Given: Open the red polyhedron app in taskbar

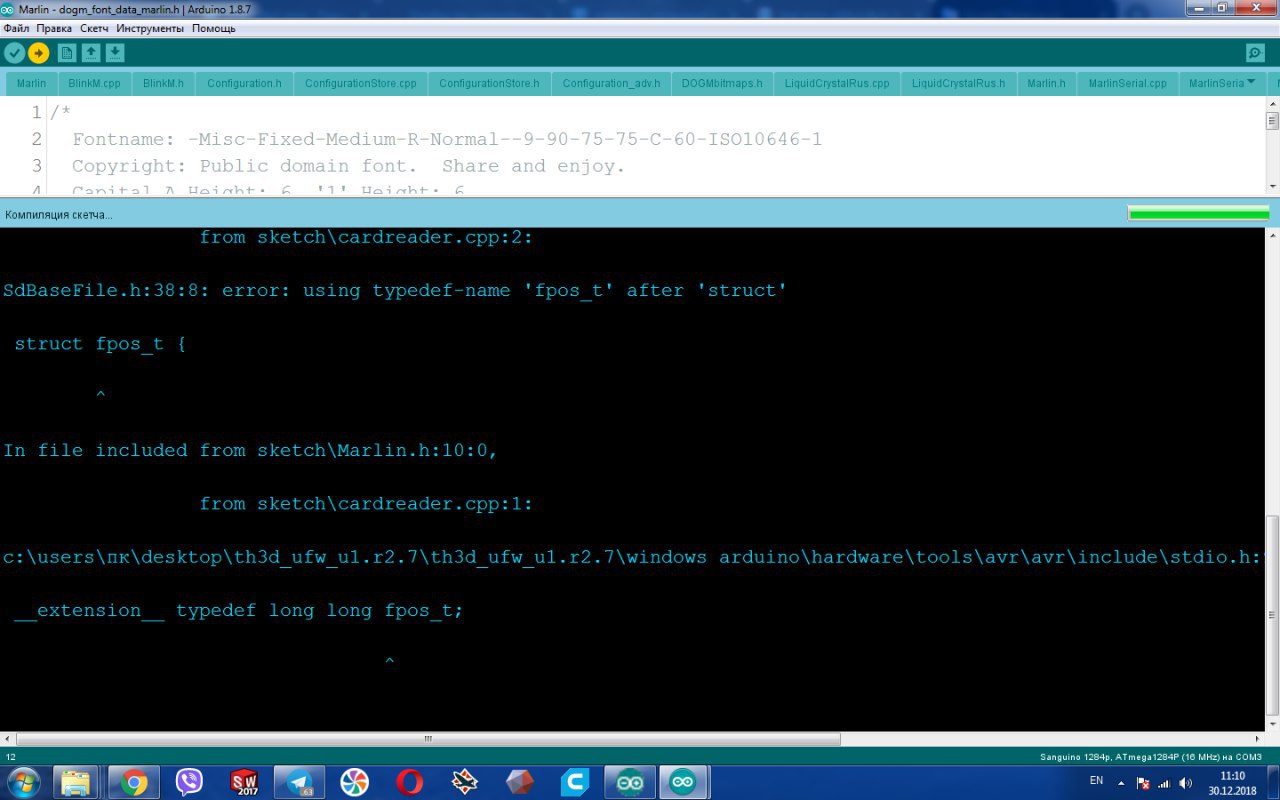Looking at the screenshot, I should tap(519, 782).
